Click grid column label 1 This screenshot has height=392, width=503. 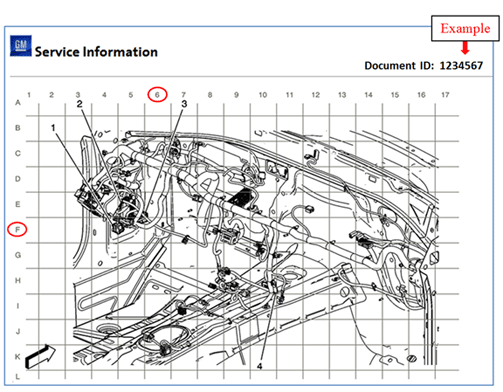pyautogui.click(x=29, y=95)
